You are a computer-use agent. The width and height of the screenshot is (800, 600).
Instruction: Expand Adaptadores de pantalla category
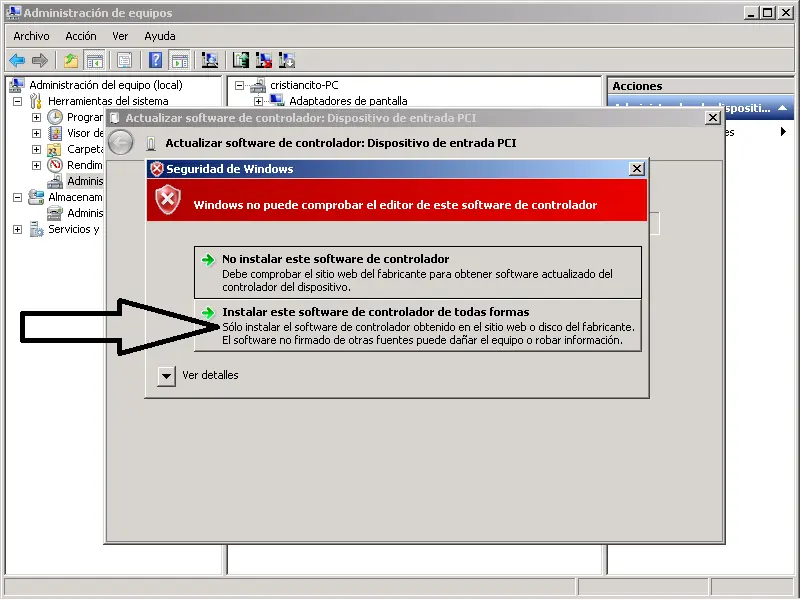pos(258,101)
